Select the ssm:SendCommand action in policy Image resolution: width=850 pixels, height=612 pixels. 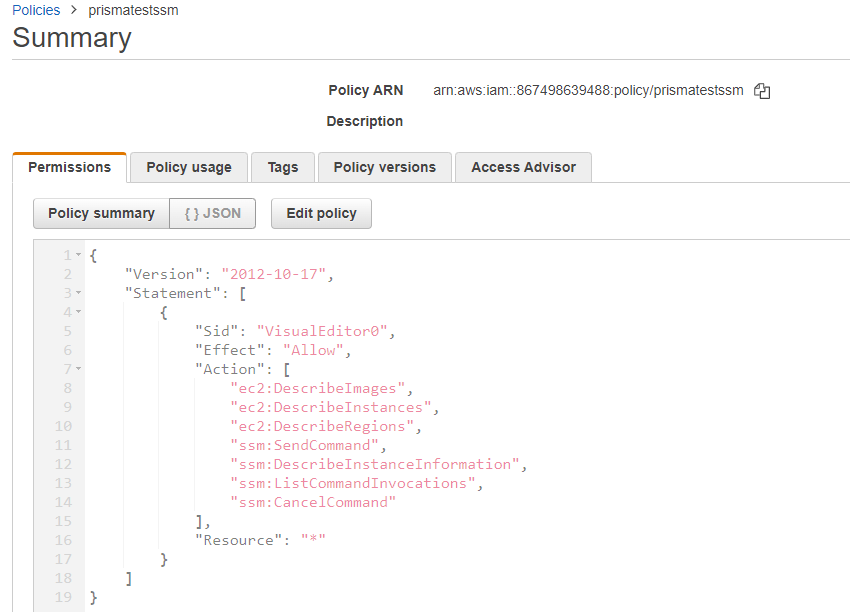point(304,444)
